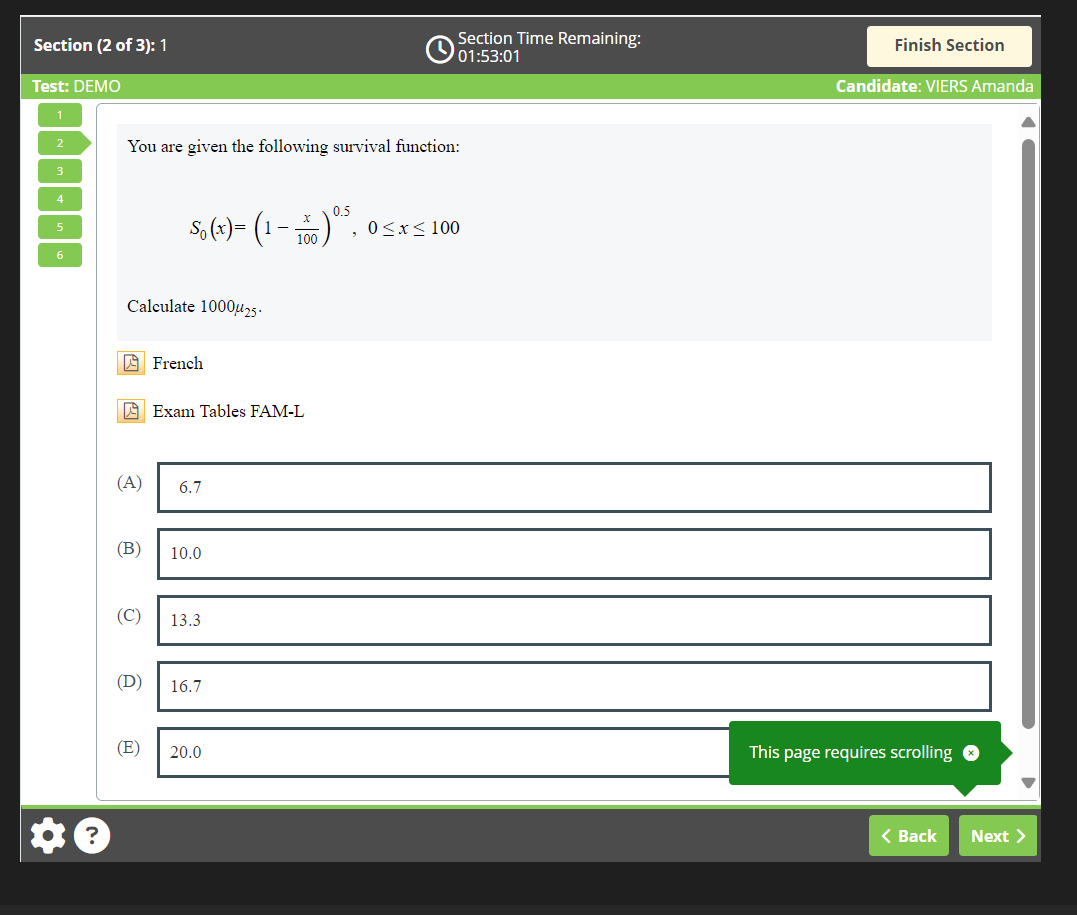Click the scrollbar up arrow
This screenshot has height=915, width=1077.
(x=1028, y=121)
